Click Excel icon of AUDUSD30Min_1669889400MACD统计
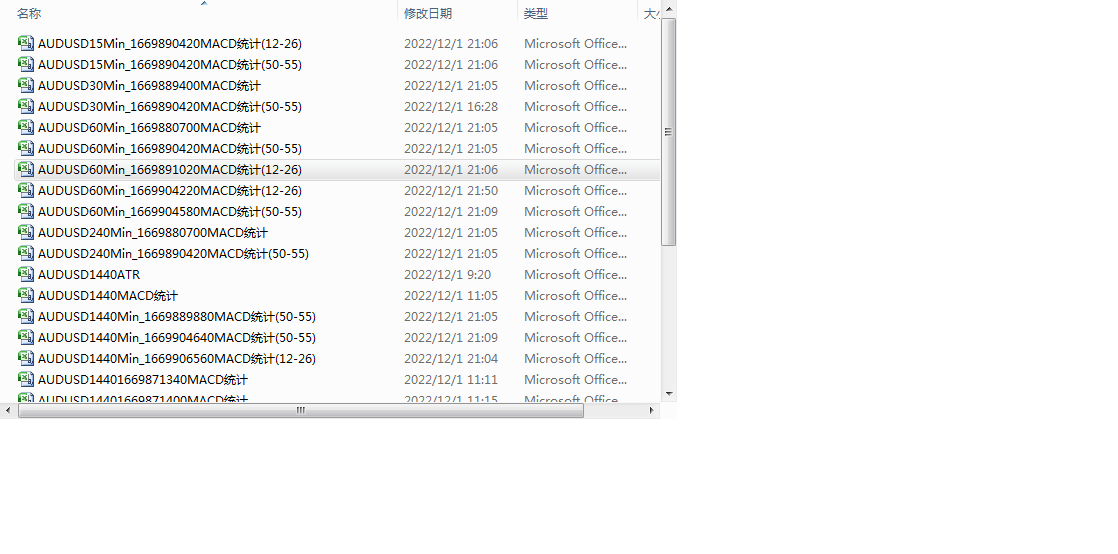Screen dimensions: 1118x554 point(26,86)
